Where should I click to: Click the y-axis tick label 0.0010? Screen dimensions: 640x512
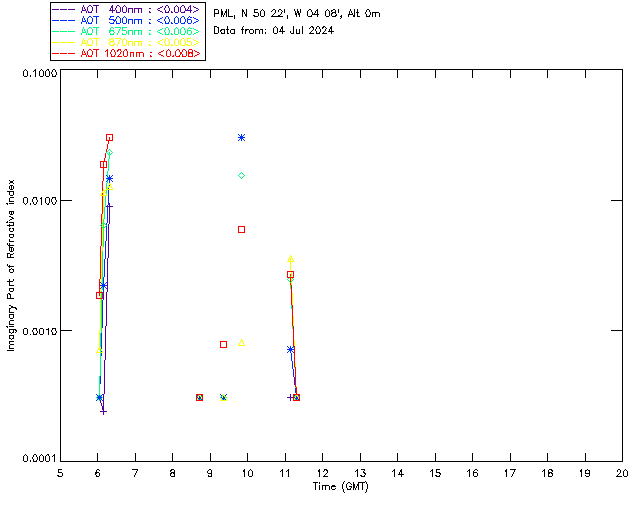pos(40,331)
